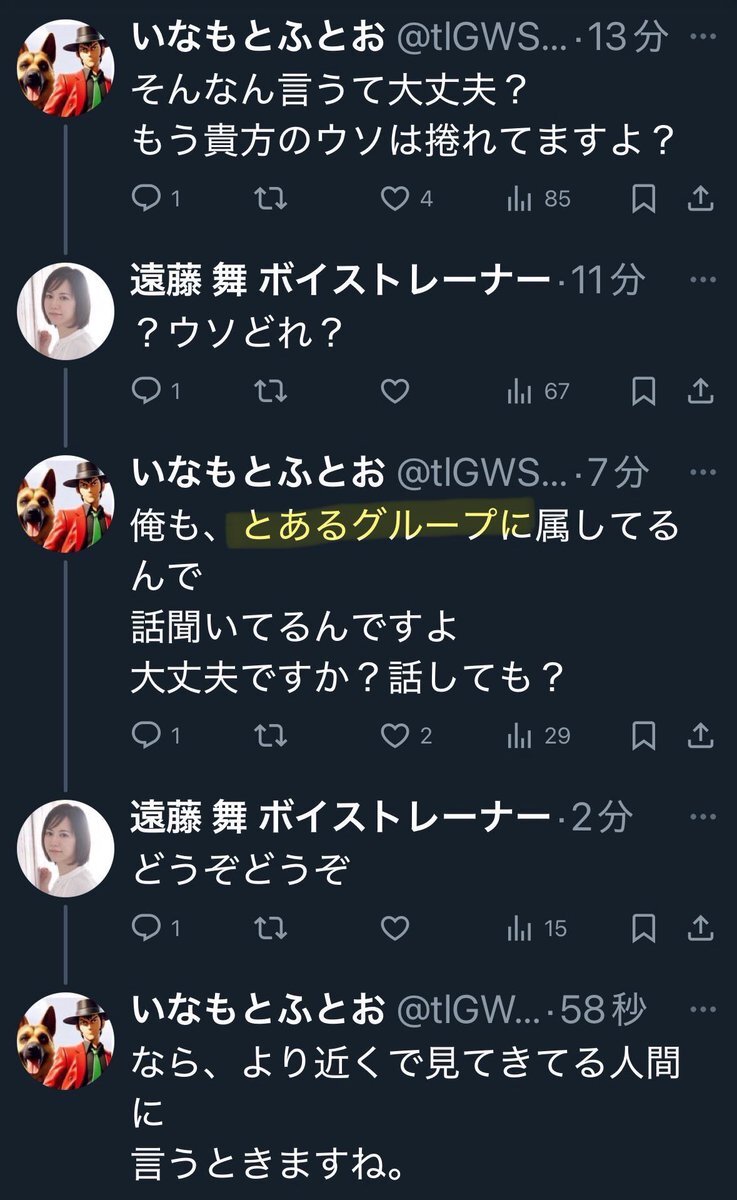Open avatar of 遠藤 舞 on ？ウソどれ？ reply

pos(65,311)
